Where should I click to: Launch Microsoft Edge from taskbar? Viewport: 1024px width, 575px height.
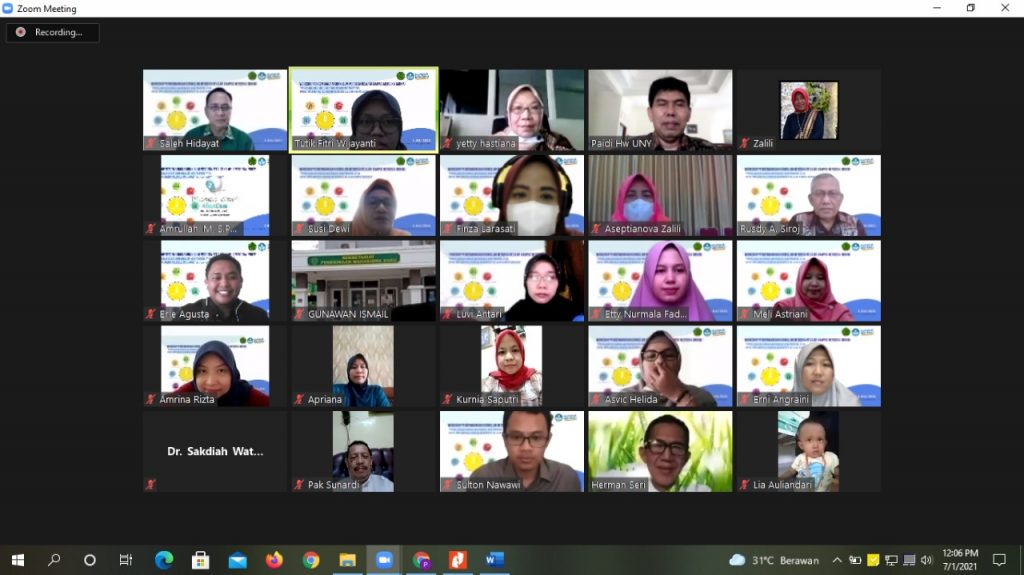point(164,560)
